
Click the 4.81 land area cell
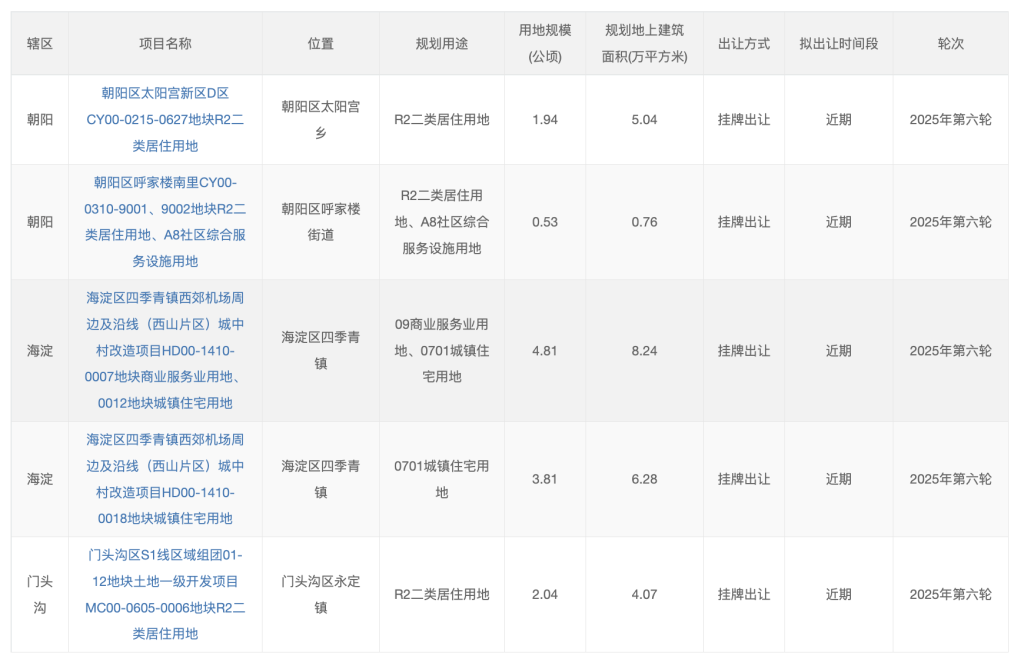click(x=545, y=350)
